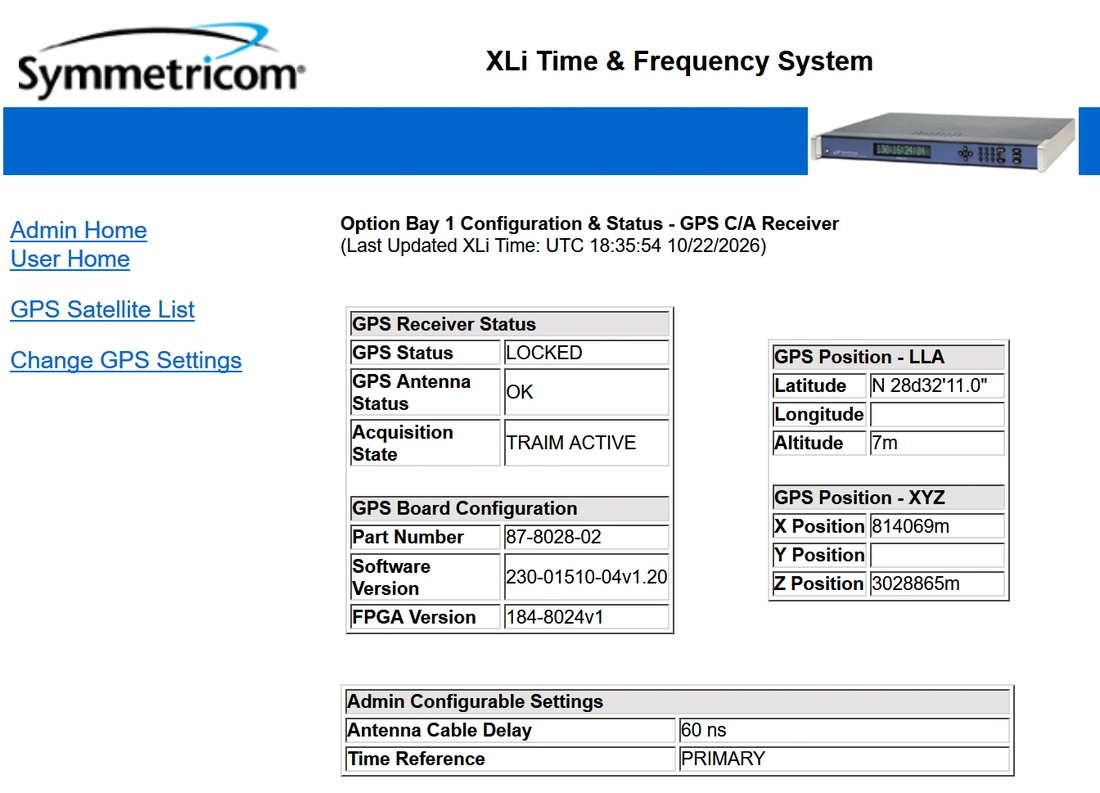Click the XLi device image

(x=943, y=142)
